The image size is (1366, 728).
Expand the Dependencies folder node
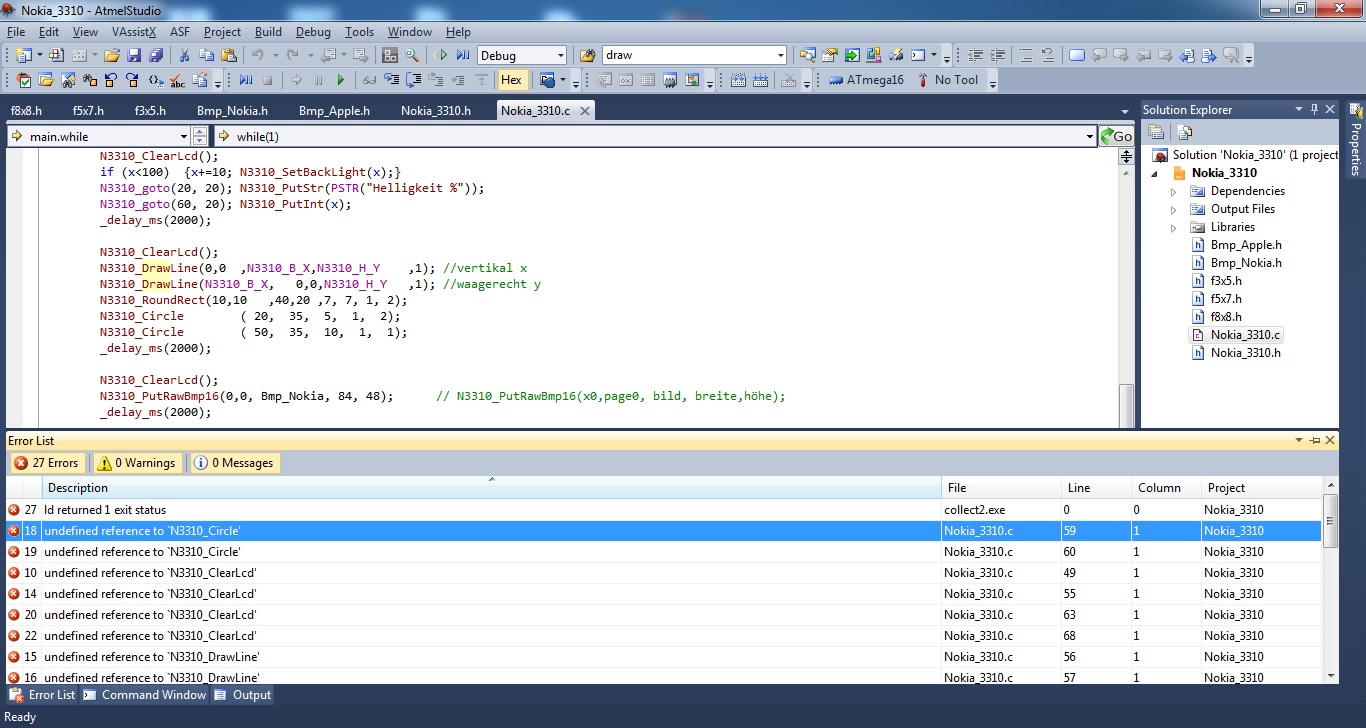pos(1174,191)
